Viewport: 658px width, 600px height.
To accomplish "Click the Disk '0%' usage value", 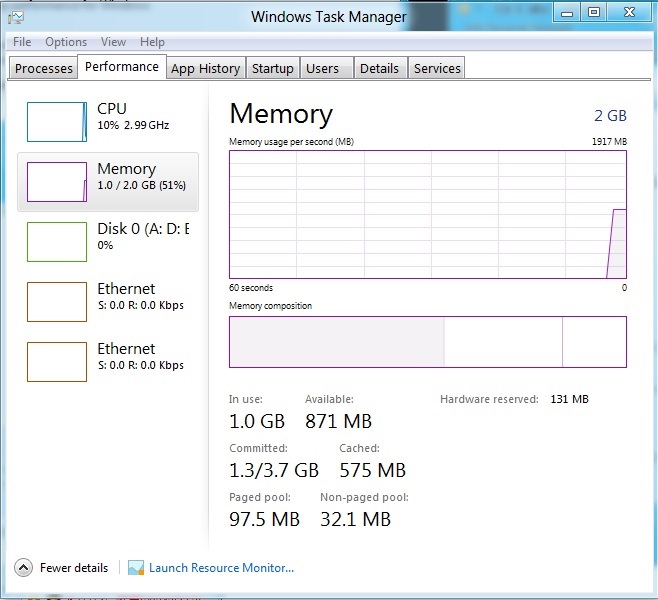I will (x=105, y=245).
